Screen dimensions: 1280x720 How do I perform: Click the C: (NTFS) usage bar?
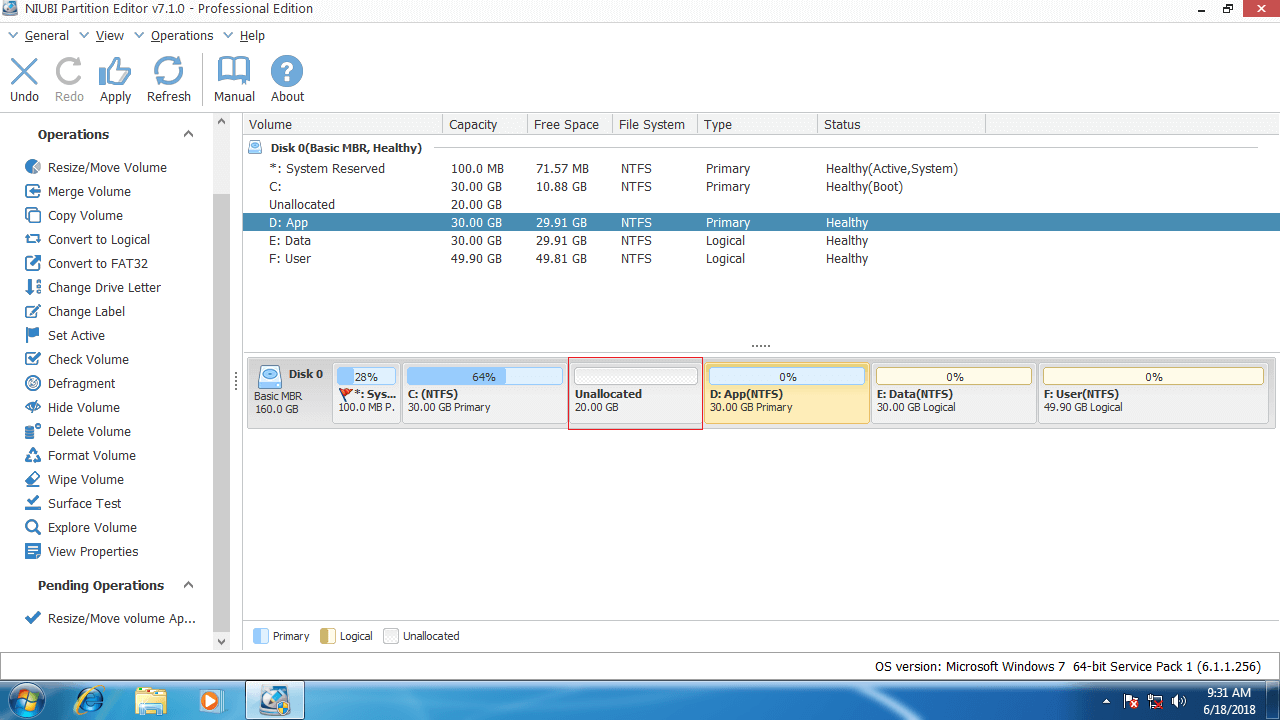point(484,376)
